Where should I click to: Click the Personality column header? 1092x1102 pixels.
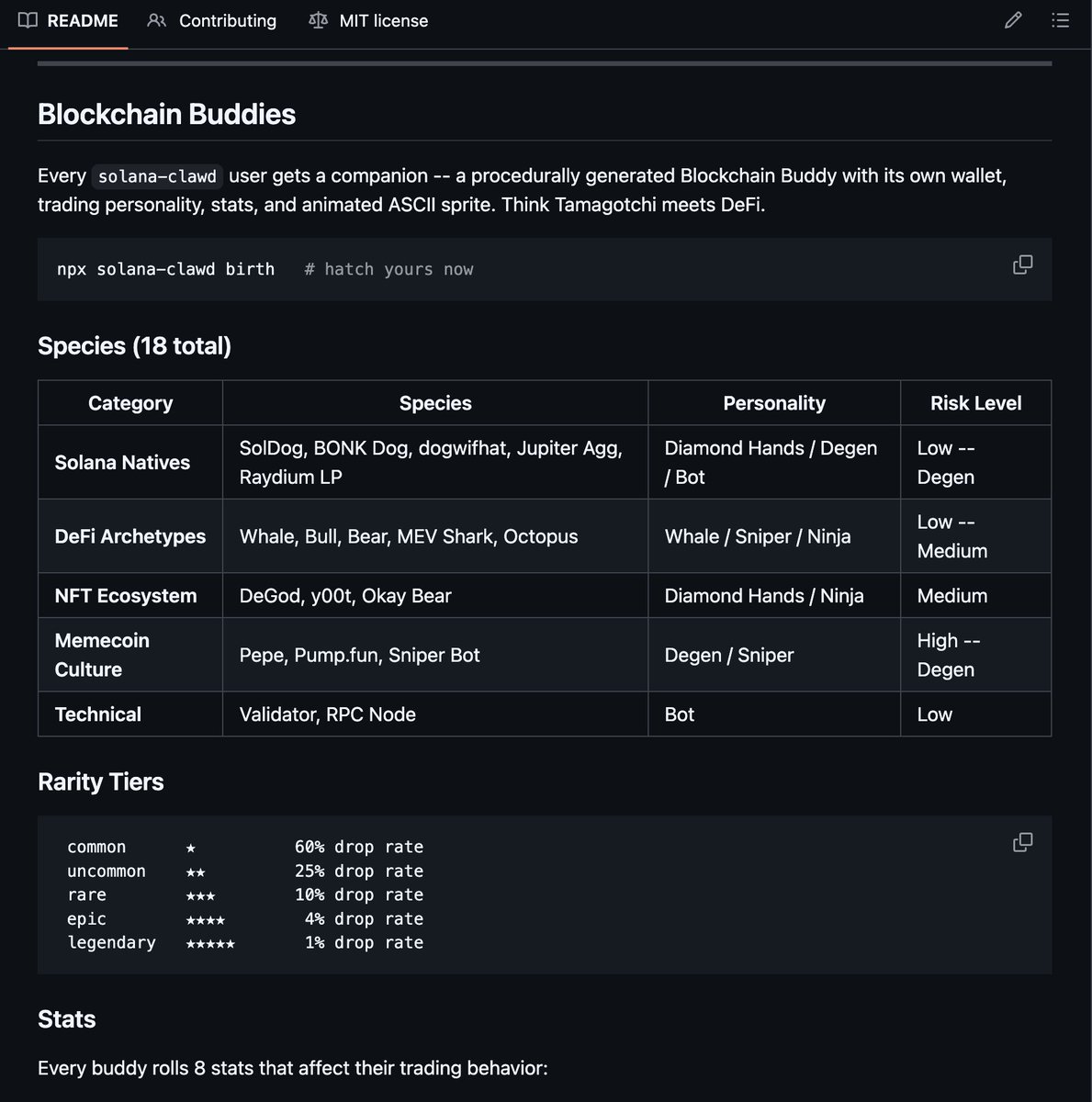[x=773, y=403]
